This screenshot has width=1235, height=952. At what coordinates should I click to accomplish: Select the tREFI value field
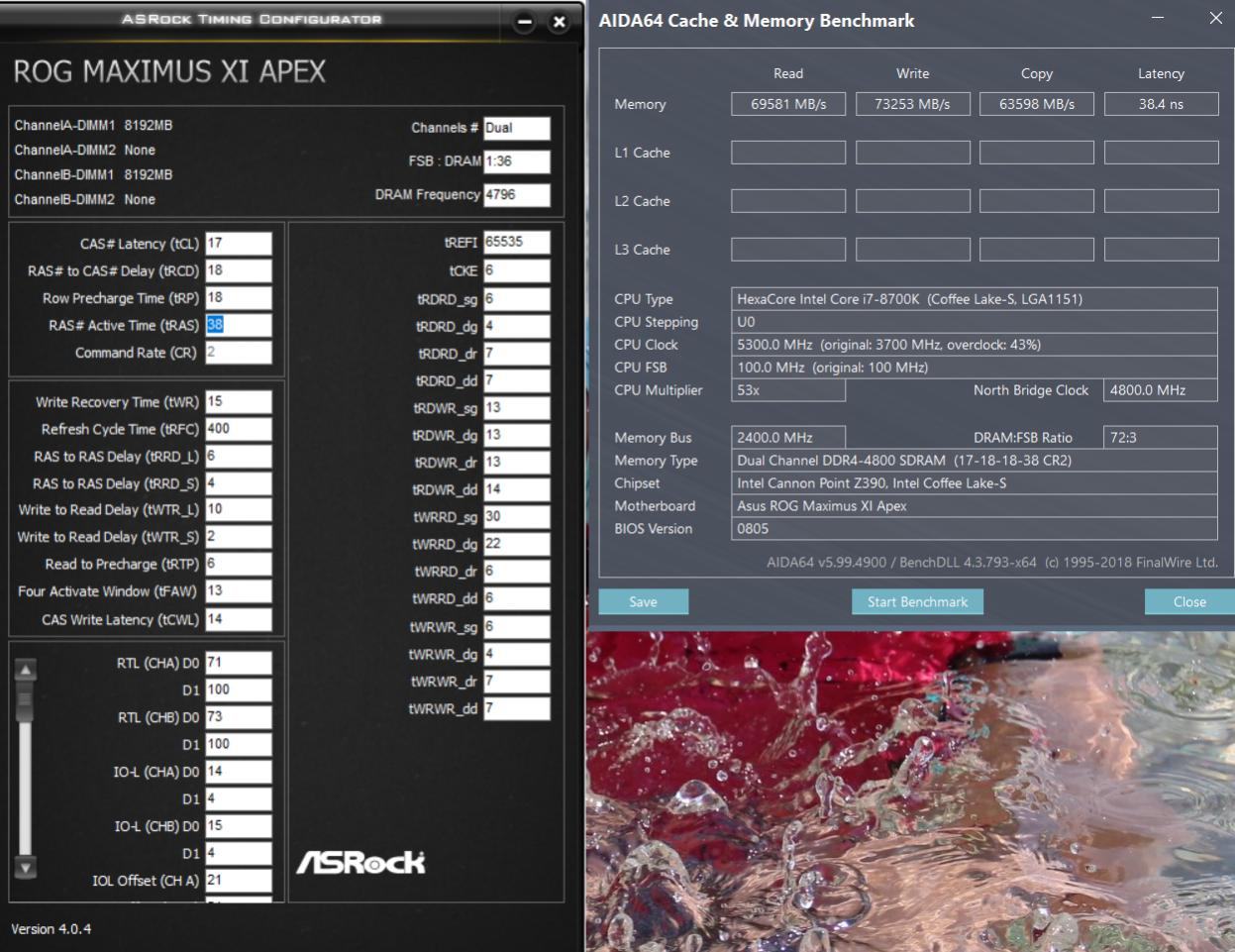coord(517,243)
